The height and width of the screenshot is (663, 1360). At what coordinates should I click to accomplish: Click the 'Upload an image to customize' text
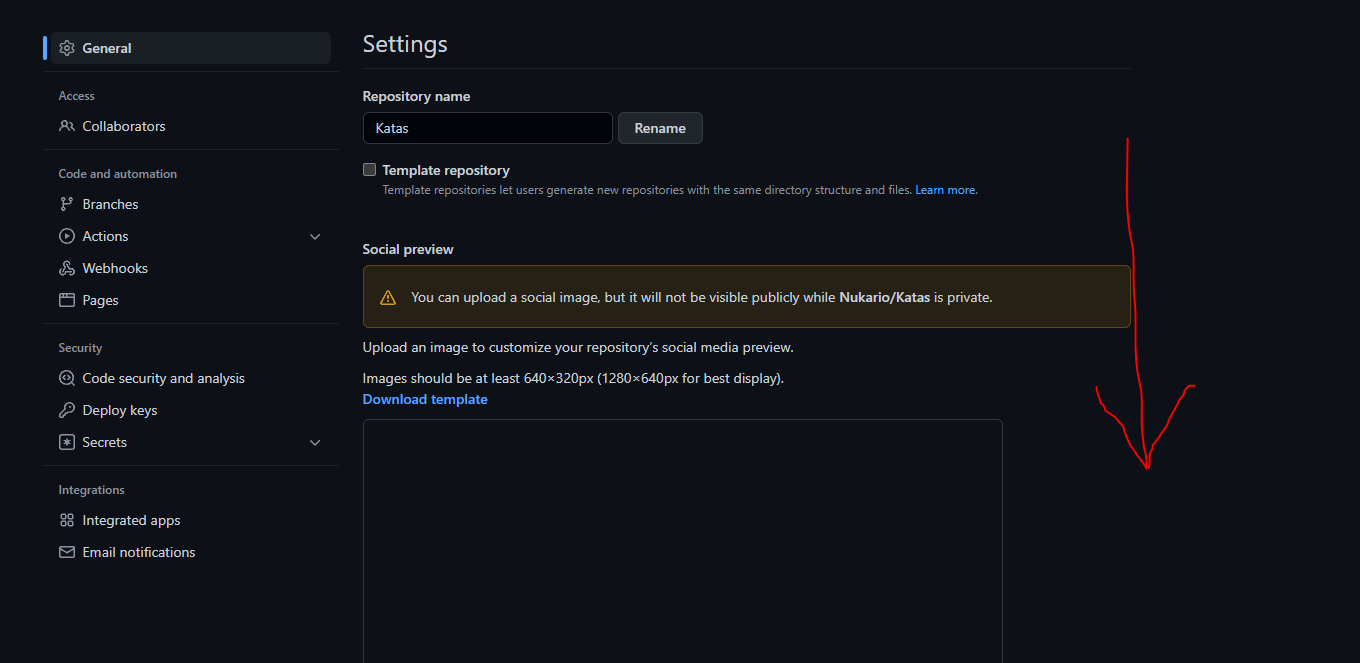(x=578, y=347)
